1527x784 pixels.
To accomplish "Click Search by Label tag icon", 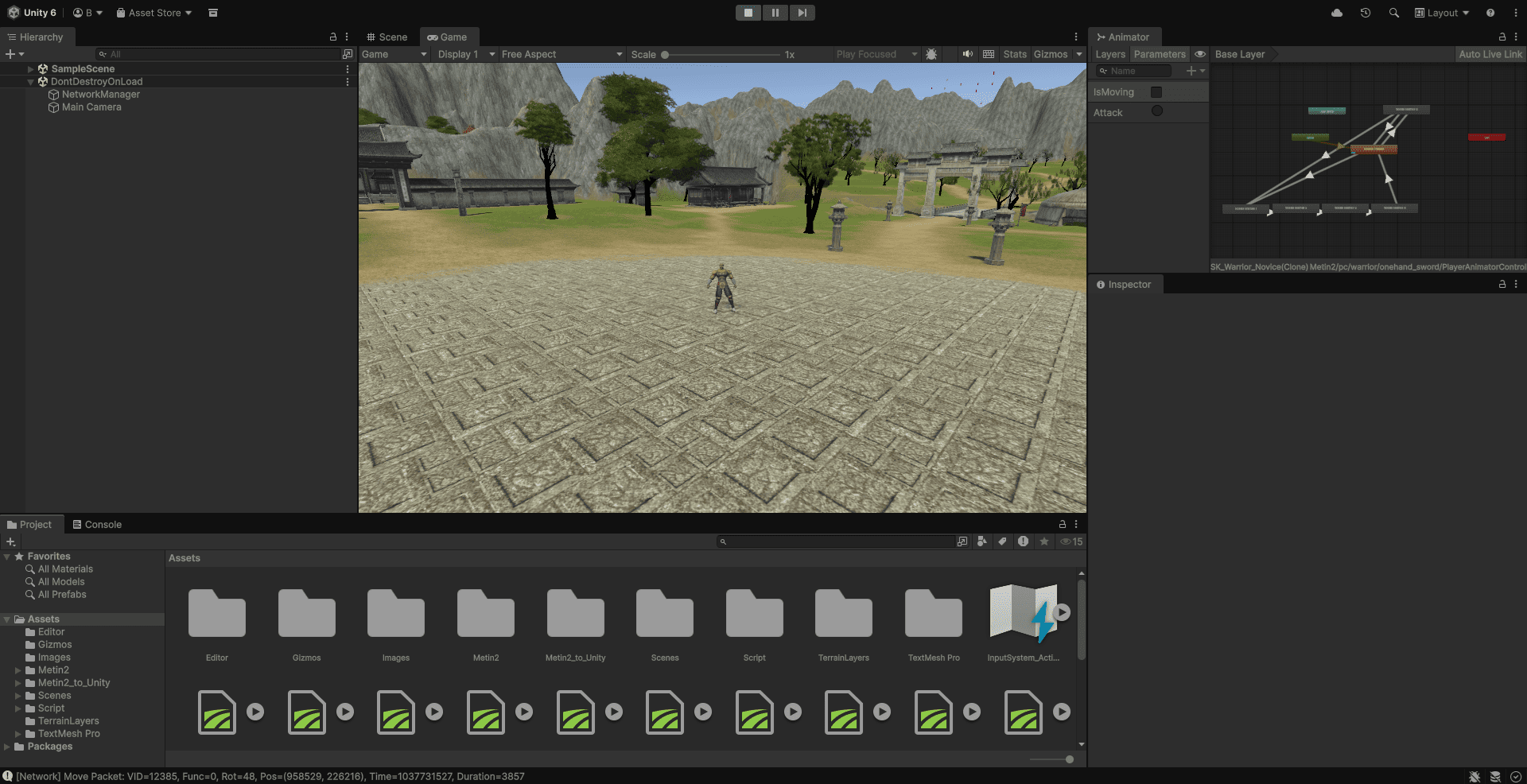I will tap(1003, 541).
